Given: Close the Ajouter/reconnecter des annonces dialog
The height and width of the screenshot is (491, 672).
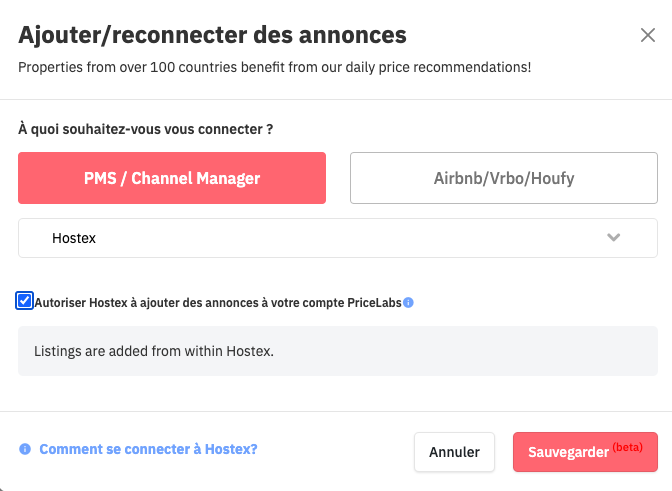Looking at the screenshot, I should (647, 36).
